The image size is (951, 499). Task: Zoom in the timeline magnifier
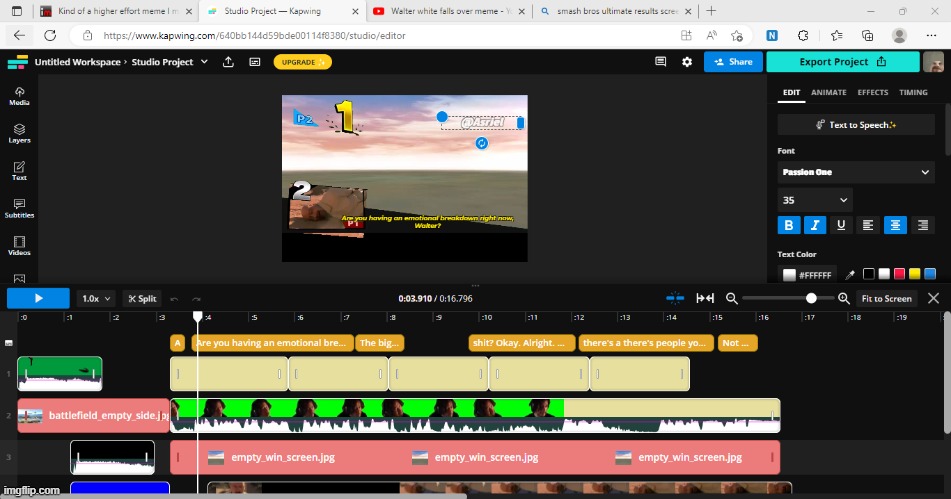844,298
